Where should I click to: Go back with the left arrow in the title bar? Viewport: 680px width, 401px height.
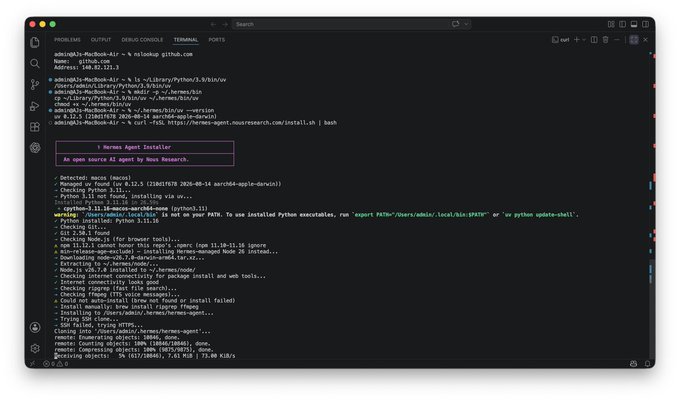click(213, 24)
